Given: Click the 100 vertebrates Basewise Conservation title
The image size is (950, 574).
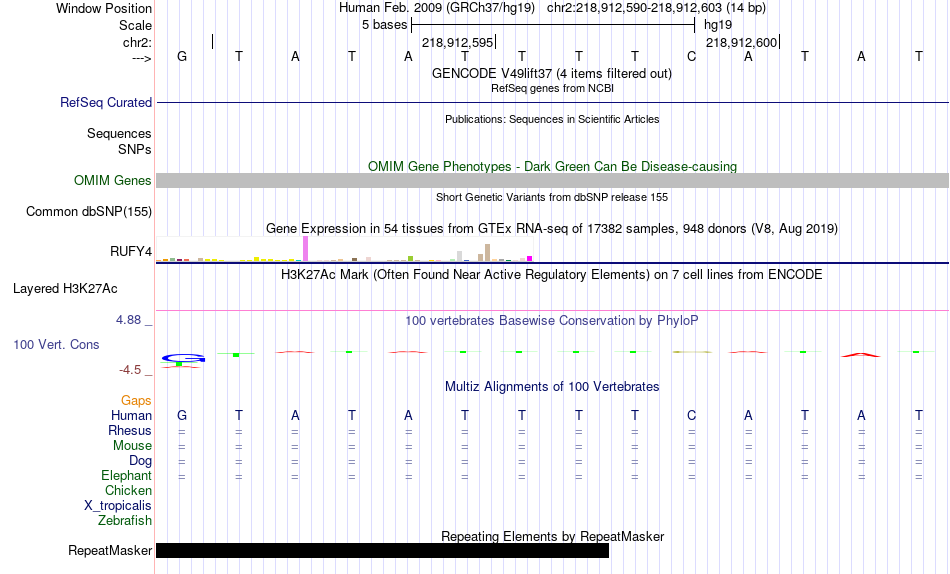Looking at the screenshot, I should coord(552,321).
